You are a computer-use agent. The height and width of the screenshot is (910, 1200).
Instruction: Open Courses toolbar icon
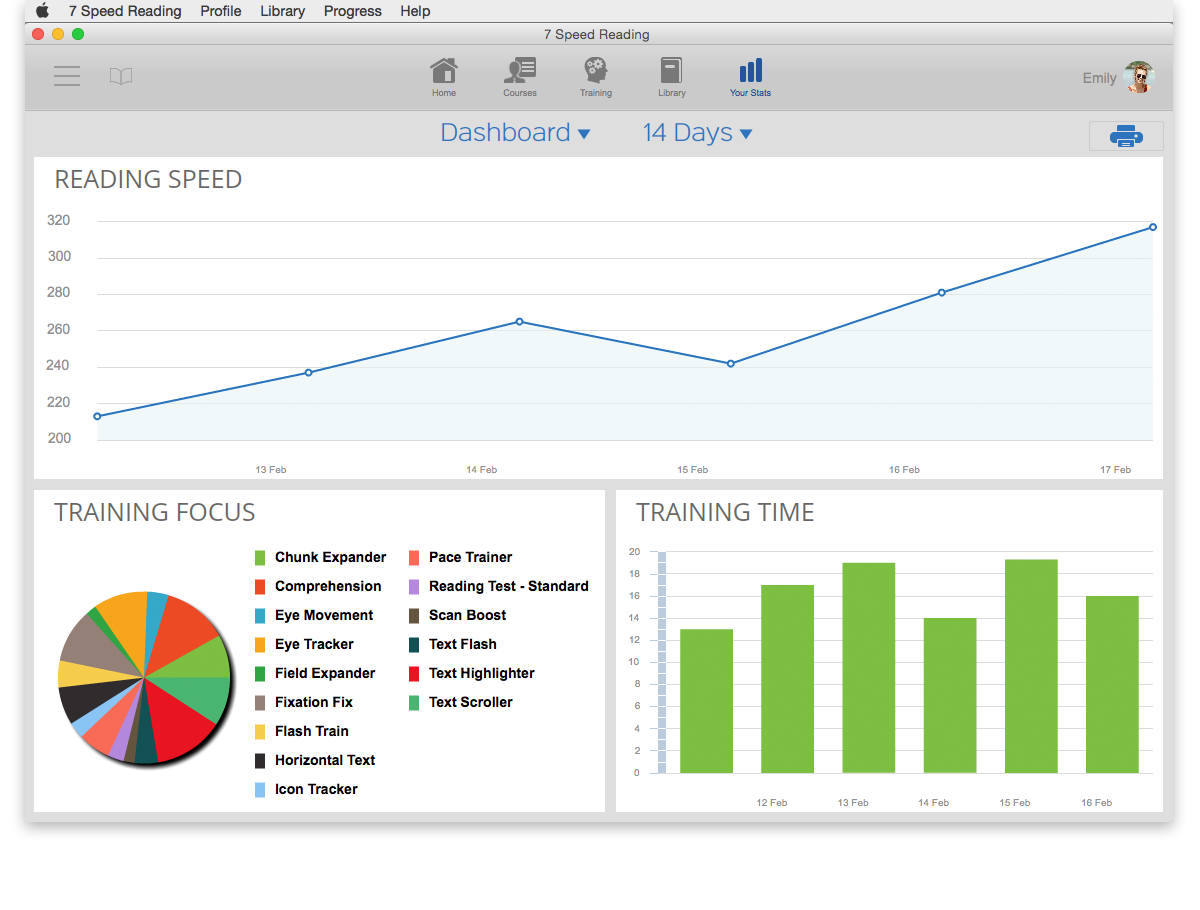520,71
